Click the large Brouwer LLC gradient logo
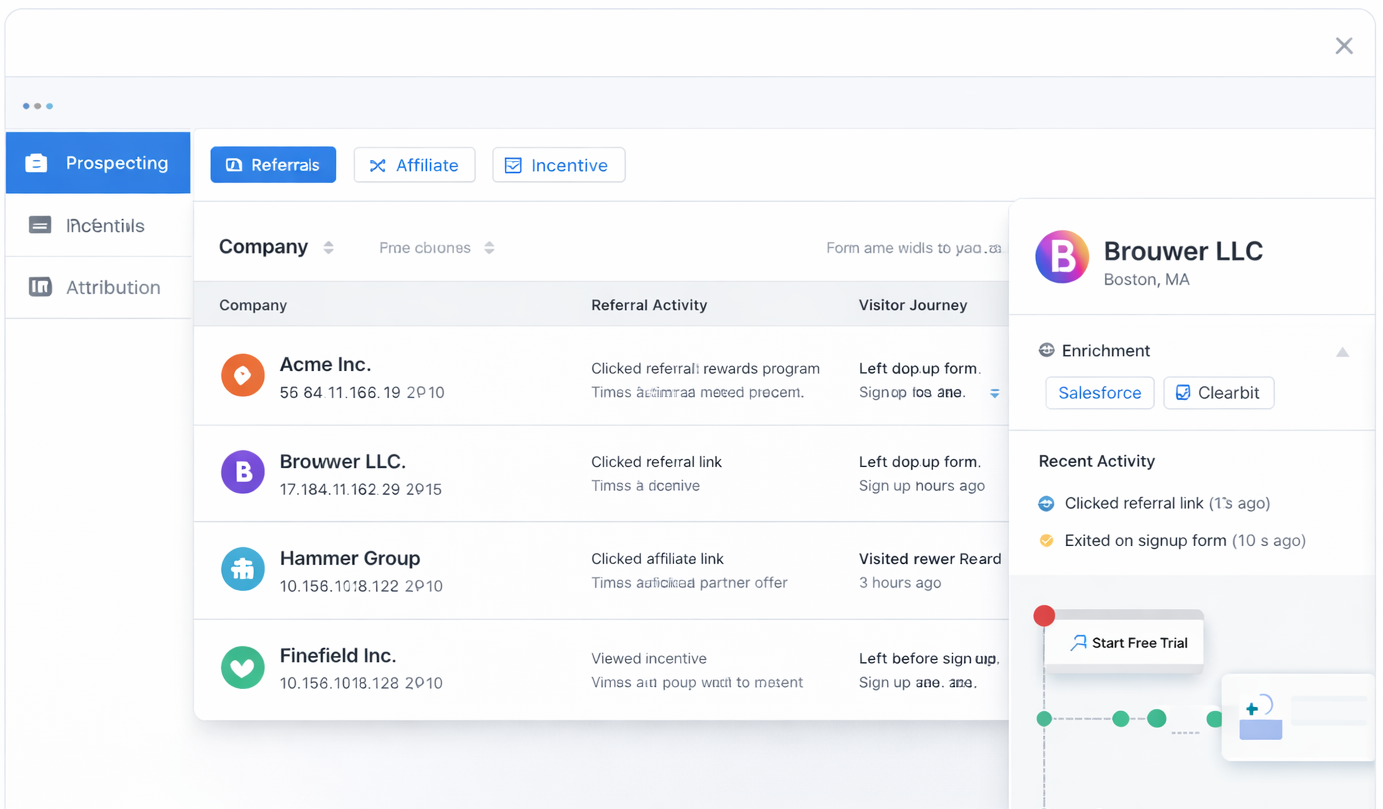The width and height of the screenshot is (1383, 809). pyautogui.click(x=1062, y=257)
